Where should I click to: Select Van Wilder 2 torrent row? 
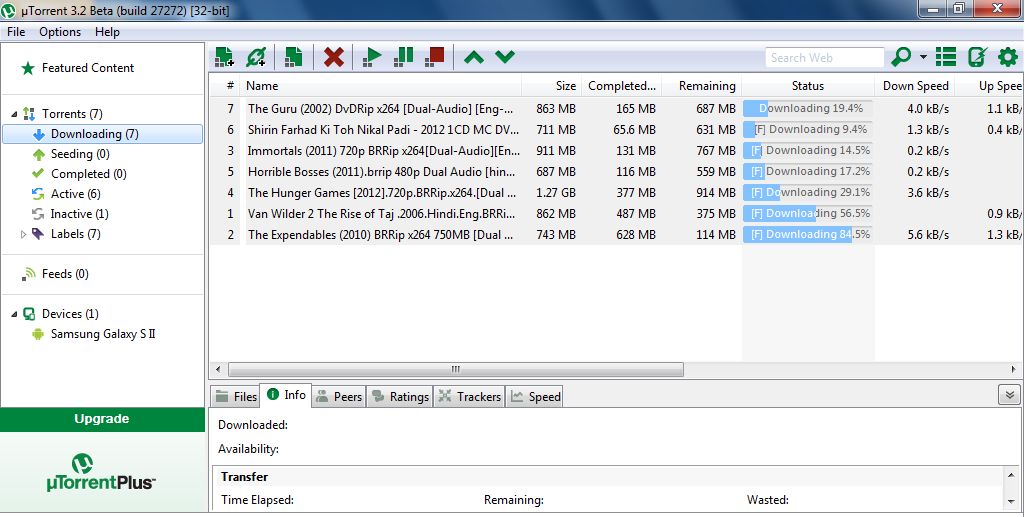point(616,214)
